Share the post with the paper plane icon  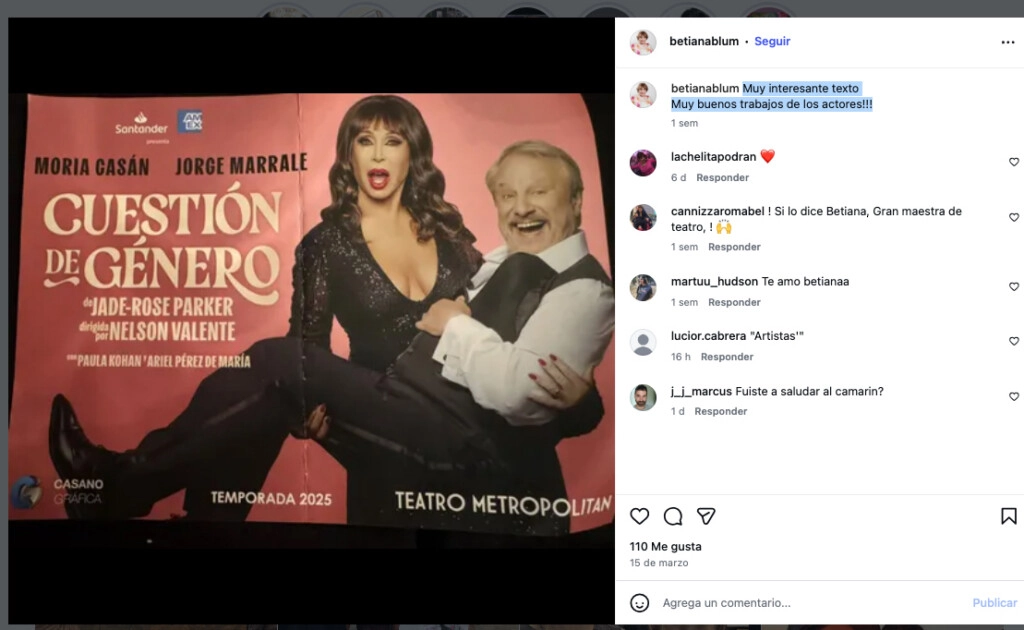pos(707,516)
